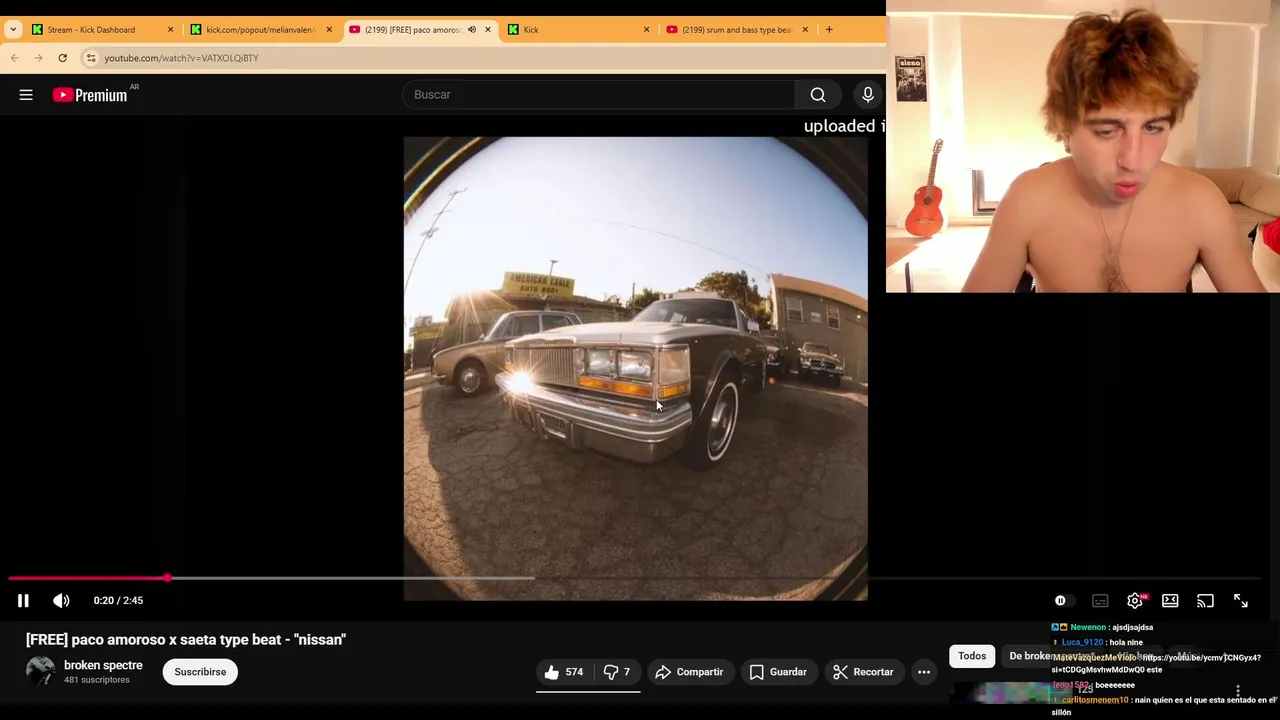Open site information icon in address bar
Screen dimensions: 1280x720
coord(91,58)
